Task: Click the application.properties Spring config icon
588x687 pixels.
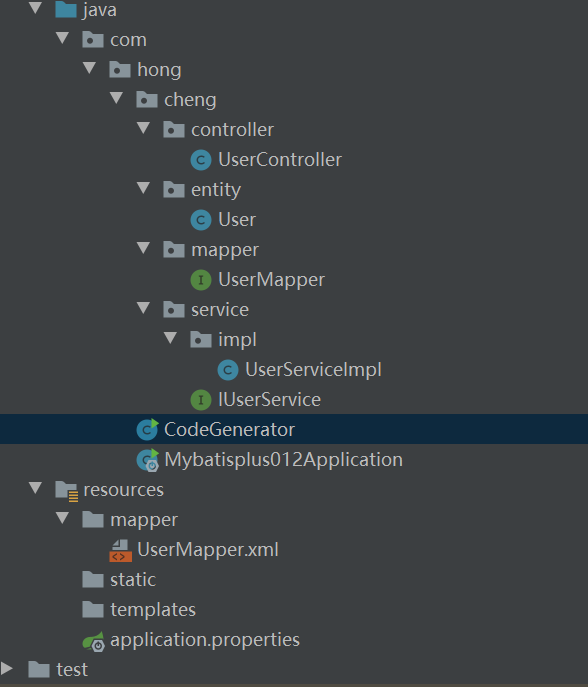Action: 94,641
